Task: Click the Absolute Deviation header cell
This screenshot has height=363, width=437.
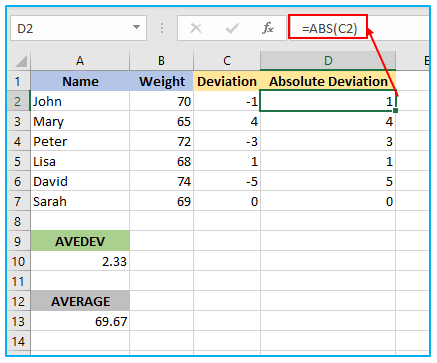Action: [328, 81]
